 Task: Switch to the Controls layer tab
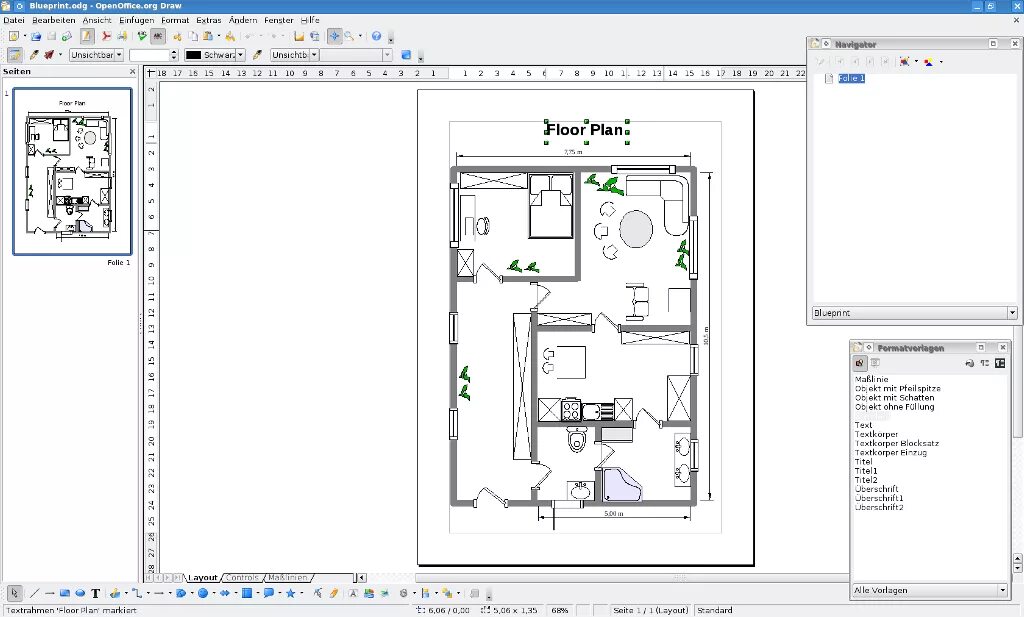pyautogui.click(x=242, y=577)
